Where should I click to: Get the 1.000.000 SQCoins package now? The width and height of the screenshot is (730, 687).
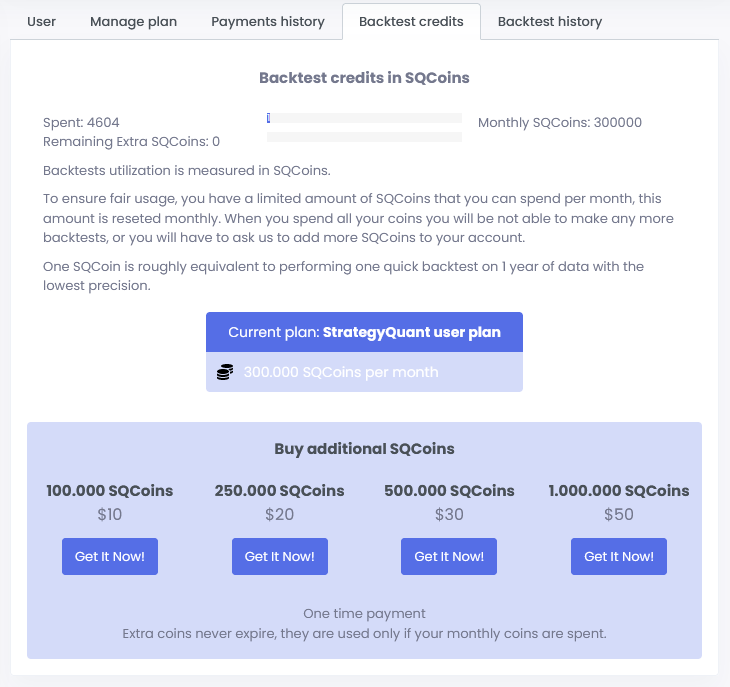click(x=619, y=557)
